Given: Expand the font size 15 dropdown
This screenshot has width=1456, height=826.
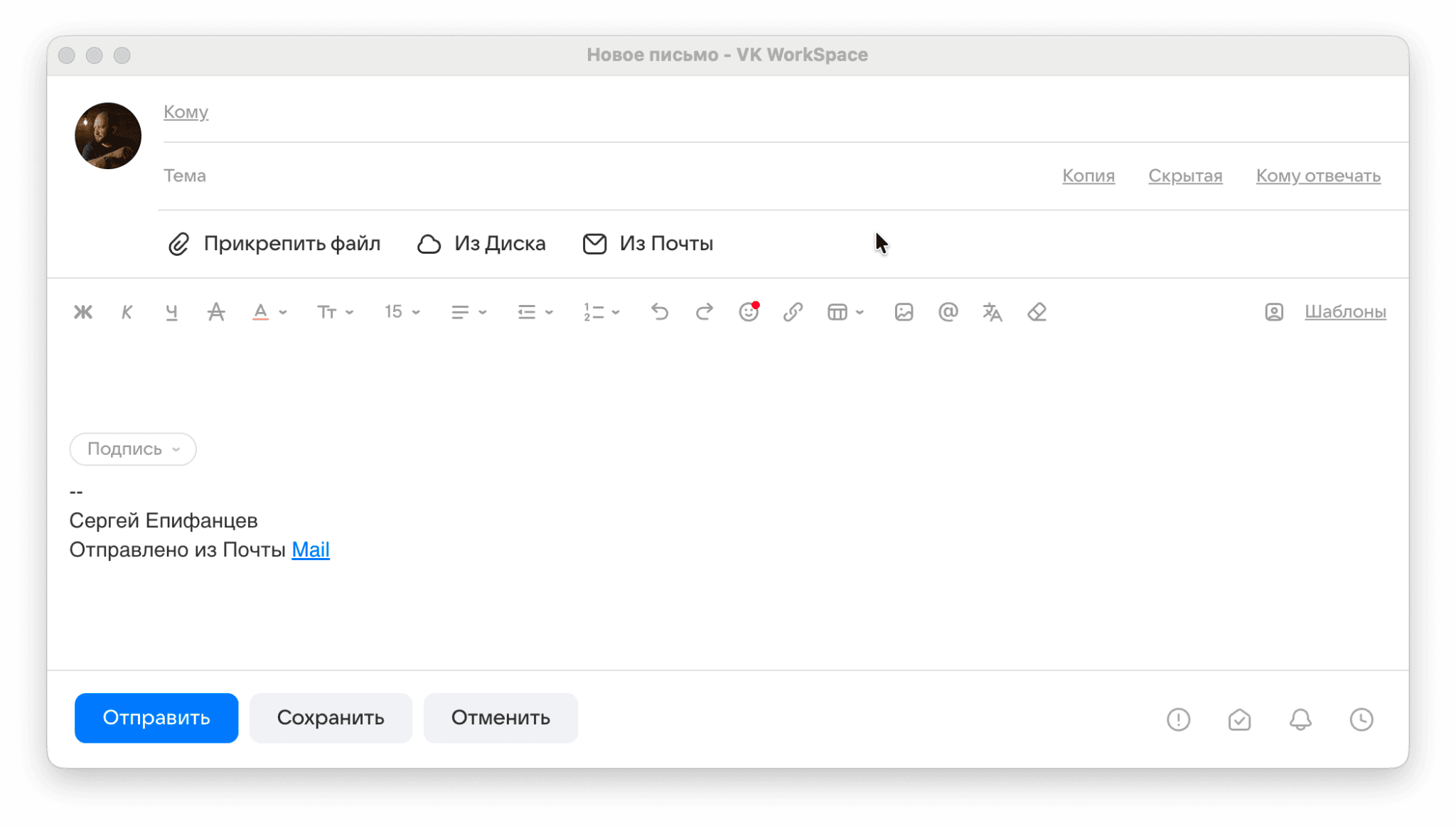Looking at the screenshot, I should click(402, 312).
